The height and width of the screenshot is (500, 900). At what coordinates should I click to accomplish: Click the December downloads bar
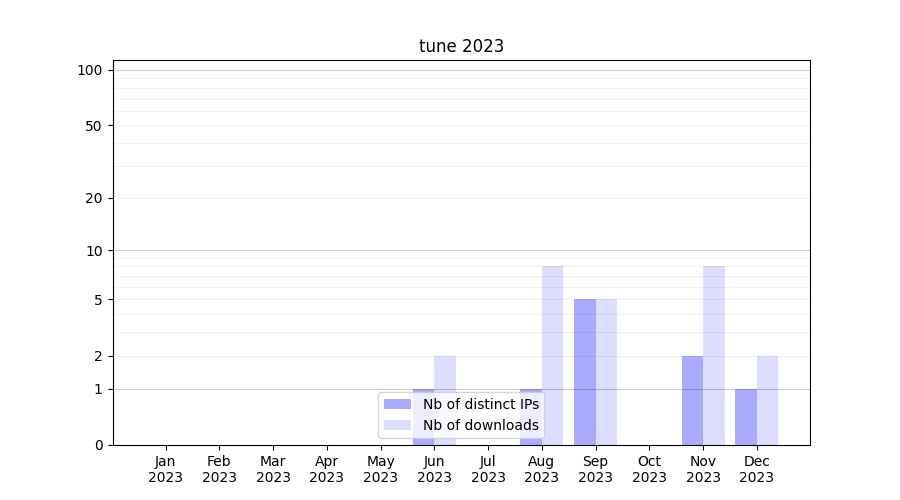click(x=767, y=400)
